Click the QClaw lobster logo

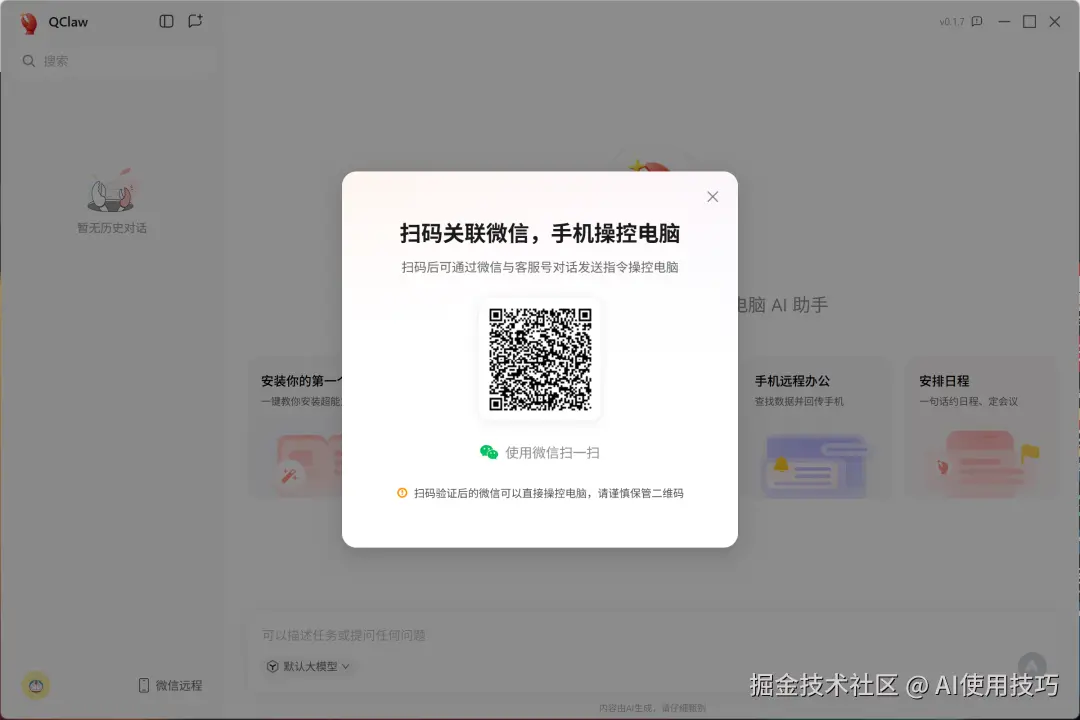click(x=29, y=23)
